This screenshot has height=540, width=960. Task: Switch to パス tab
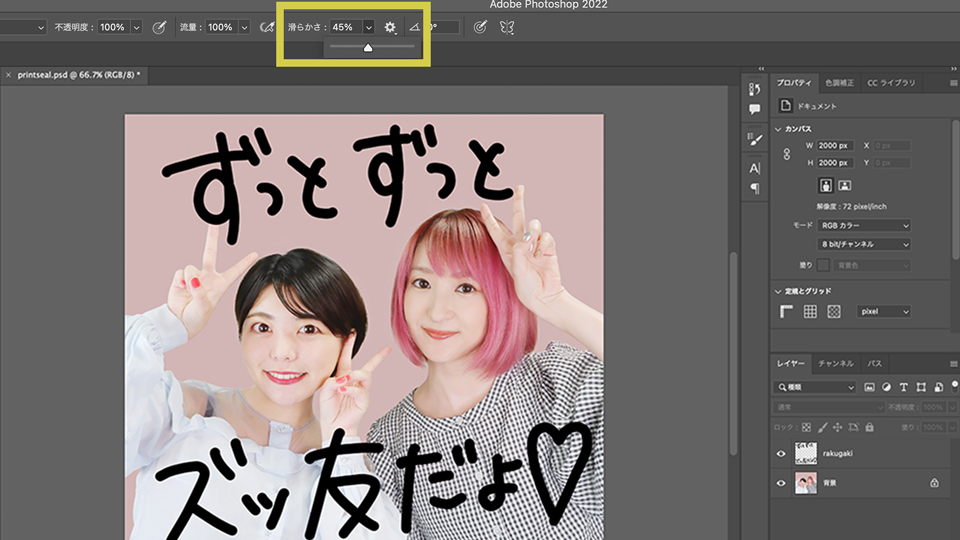coord(874,364)
